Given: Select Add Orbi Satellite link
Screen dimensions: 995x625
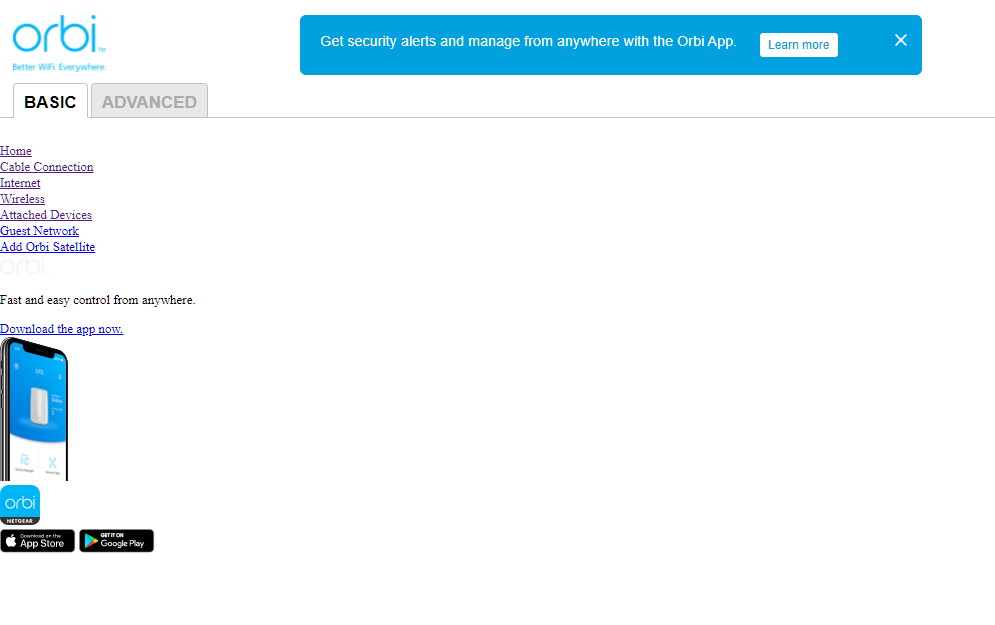Looking at the screenshot, I should (47, 247).
